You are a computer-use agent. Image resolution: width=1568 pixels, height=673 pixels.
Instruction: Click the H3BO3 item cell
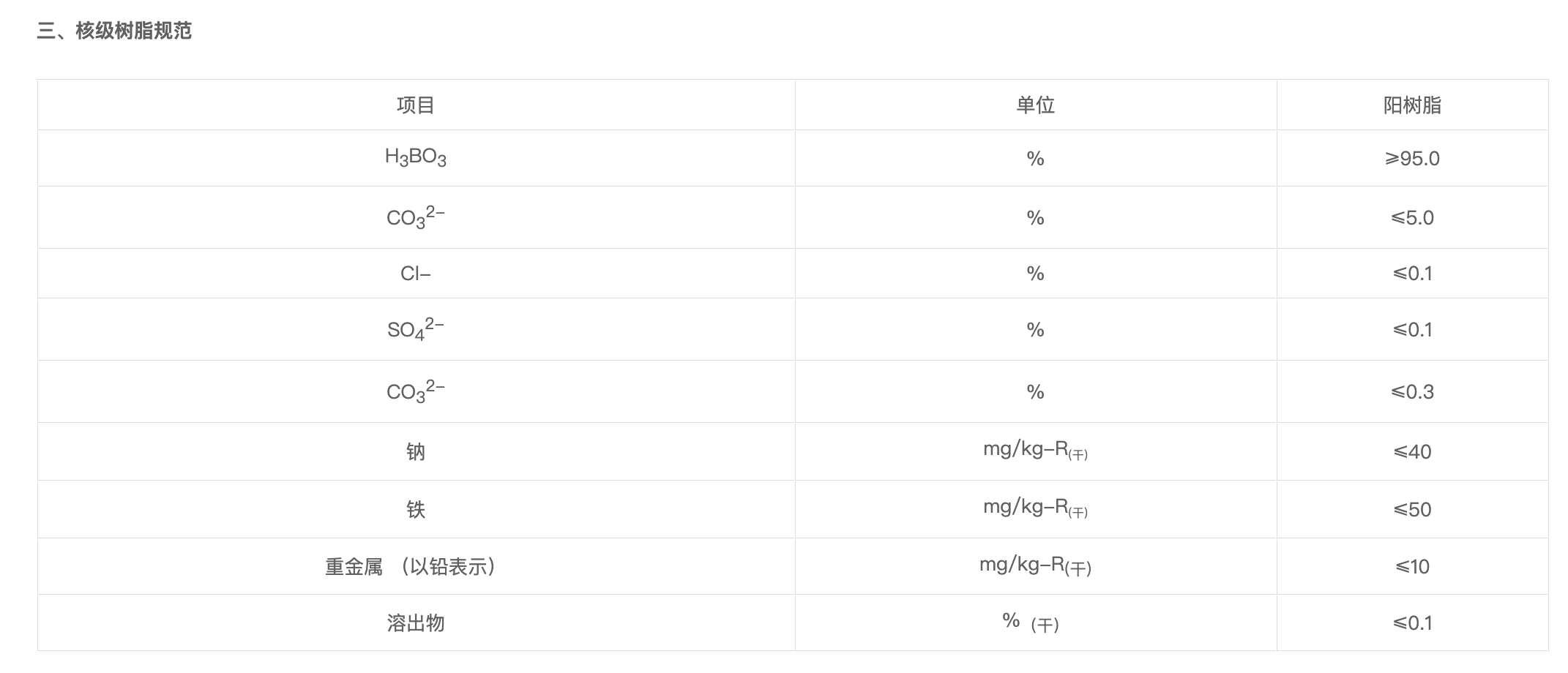click(x=416, y=158)
